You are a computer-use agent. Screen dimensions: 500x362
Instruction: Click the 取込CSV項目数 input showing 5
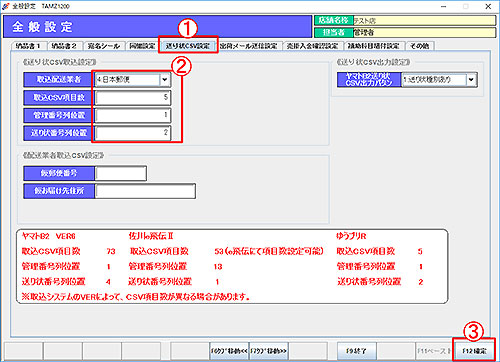pyautogui.click(x=133, y=97)
